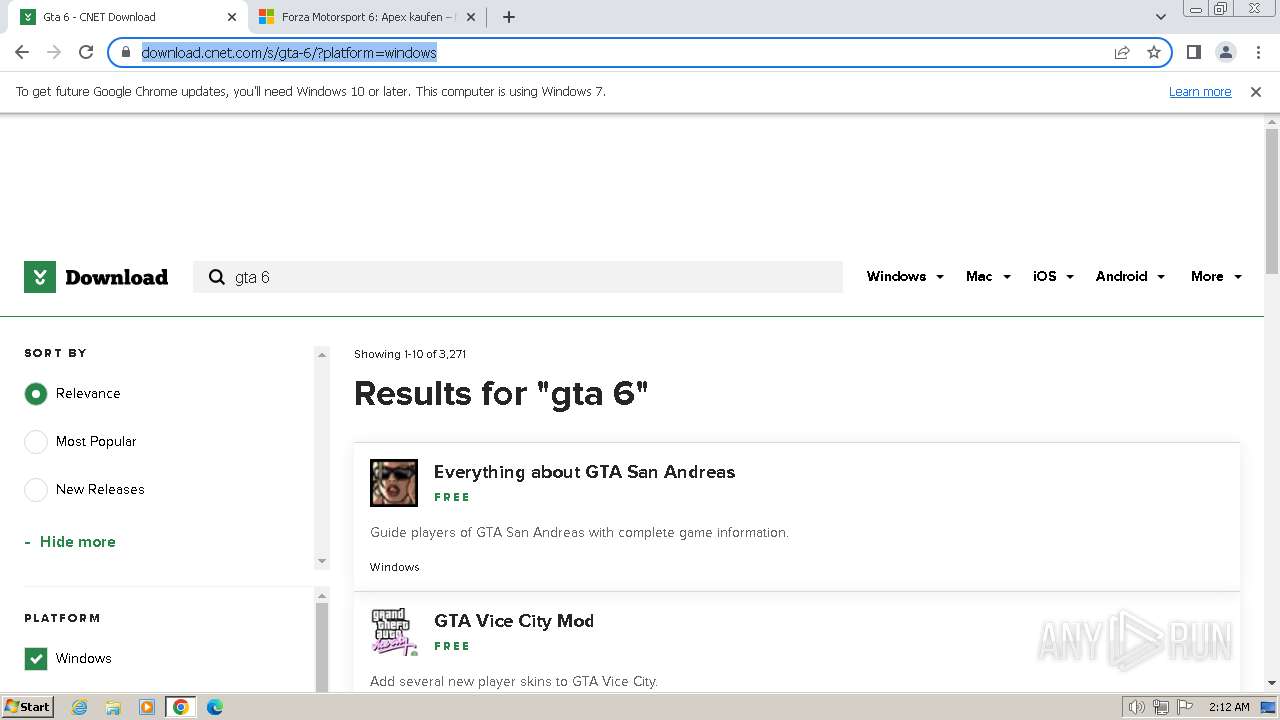This screenshot has height=720, width=1280.
Task: Click the site lock icon
Action: click(x=126, y=52)
